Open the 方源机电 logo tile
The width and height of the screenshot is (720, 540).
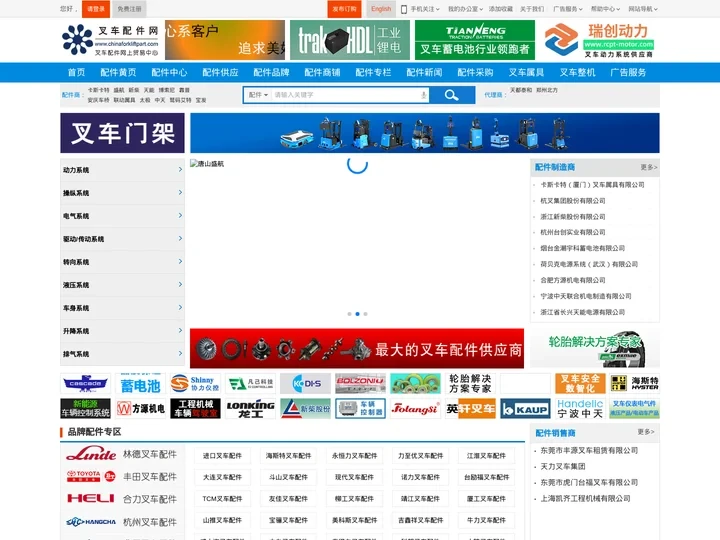coord(141,409)
